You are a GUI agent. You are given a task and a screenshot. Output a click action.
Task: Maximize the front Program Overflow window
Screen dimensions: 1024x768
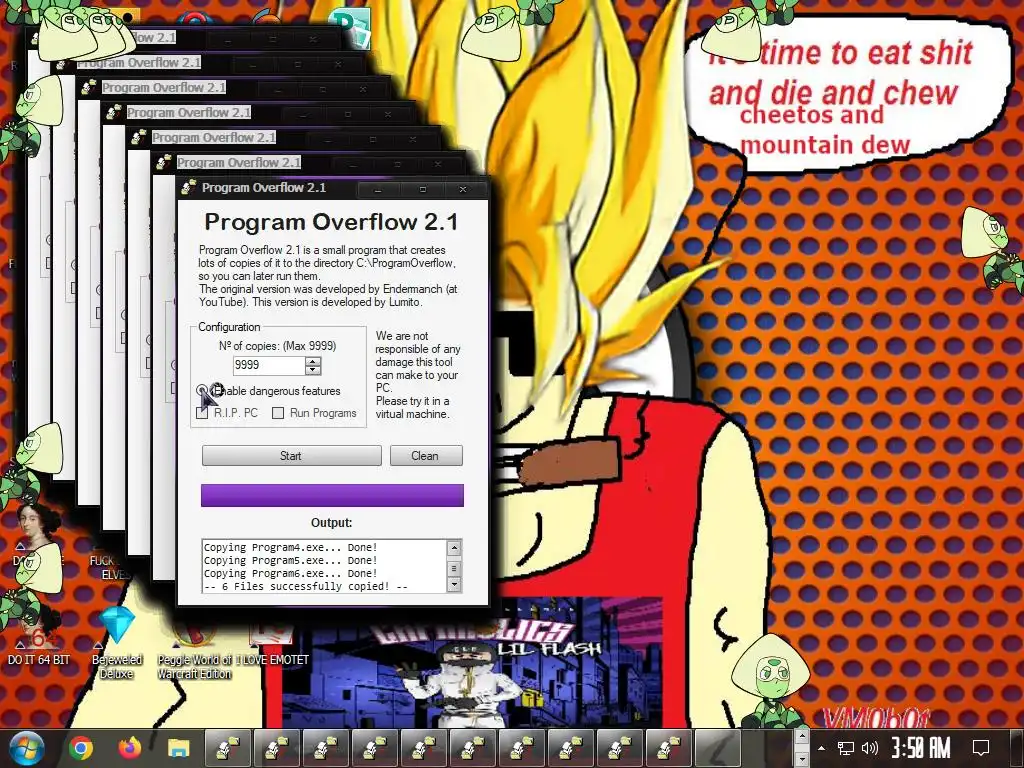click(x=423, y=189)
